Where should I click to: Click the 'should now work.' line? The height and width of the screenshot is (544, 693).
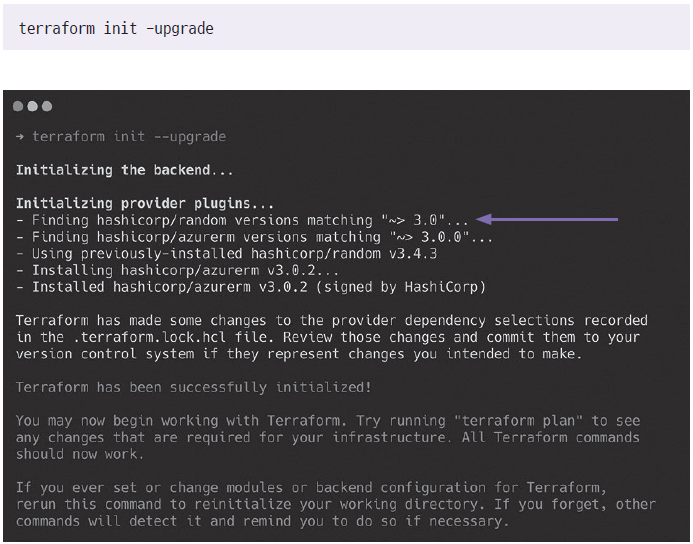pyautogui.click(x=80, y=454)
